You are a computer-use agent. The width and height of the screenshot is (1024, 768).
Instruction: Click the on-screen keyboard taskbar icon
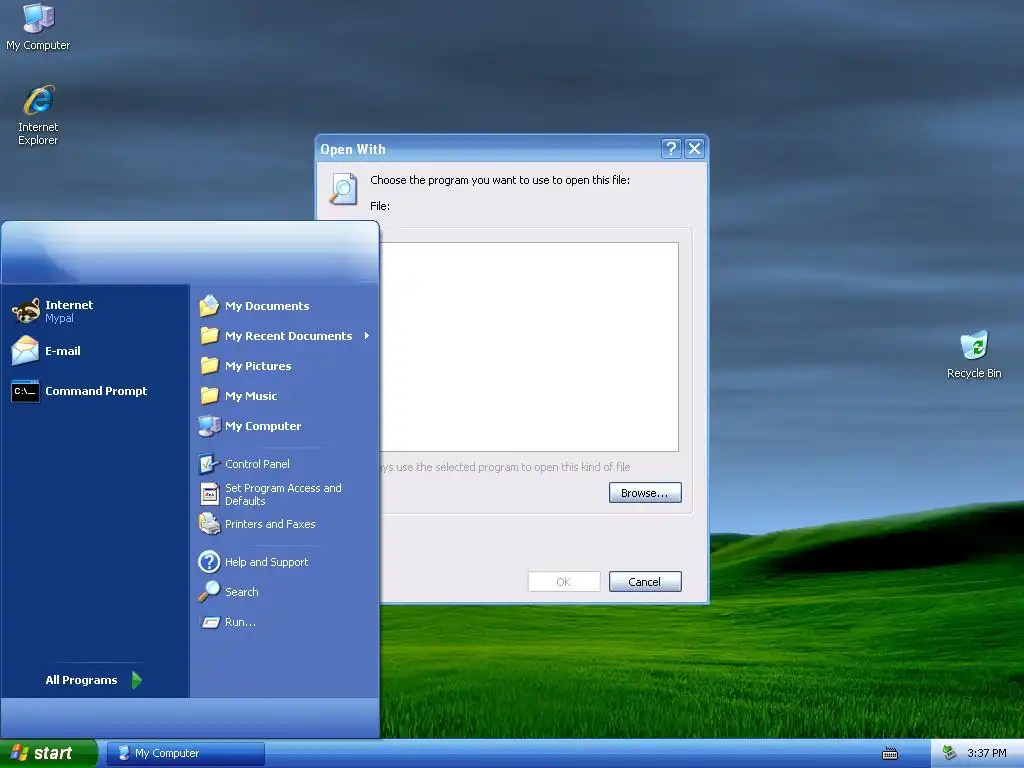(x=889, y=754)
